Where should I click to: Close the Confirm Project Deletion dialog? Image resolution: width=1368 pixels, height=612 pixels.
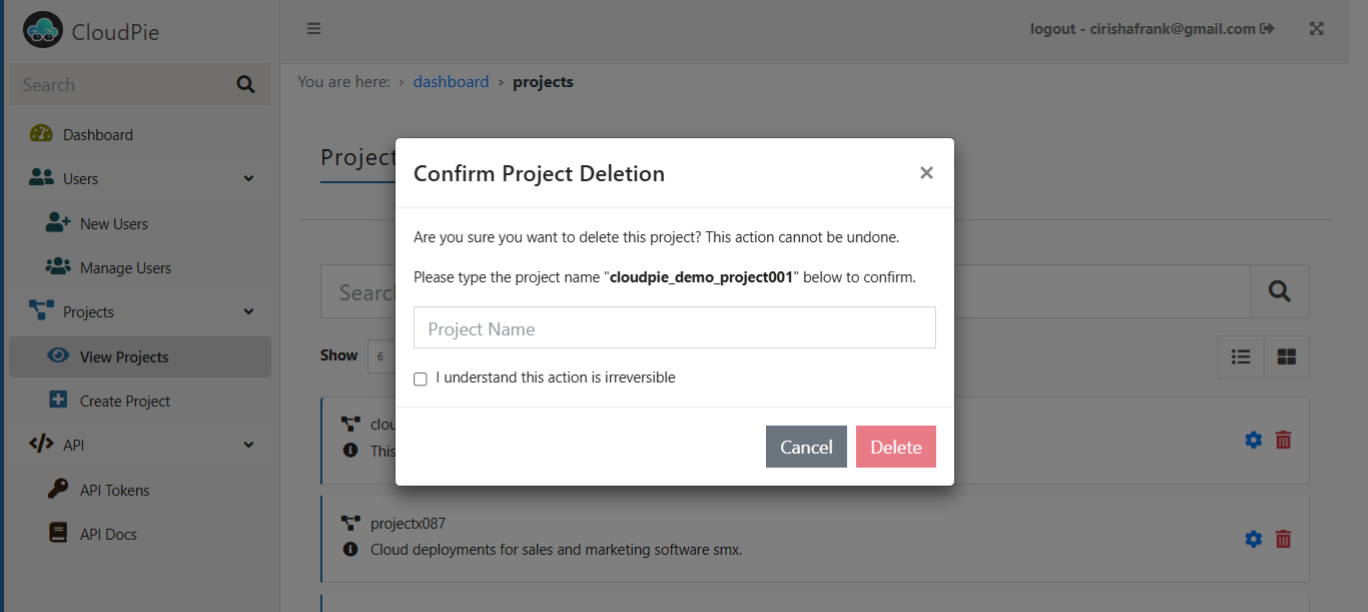pos(926,173)
